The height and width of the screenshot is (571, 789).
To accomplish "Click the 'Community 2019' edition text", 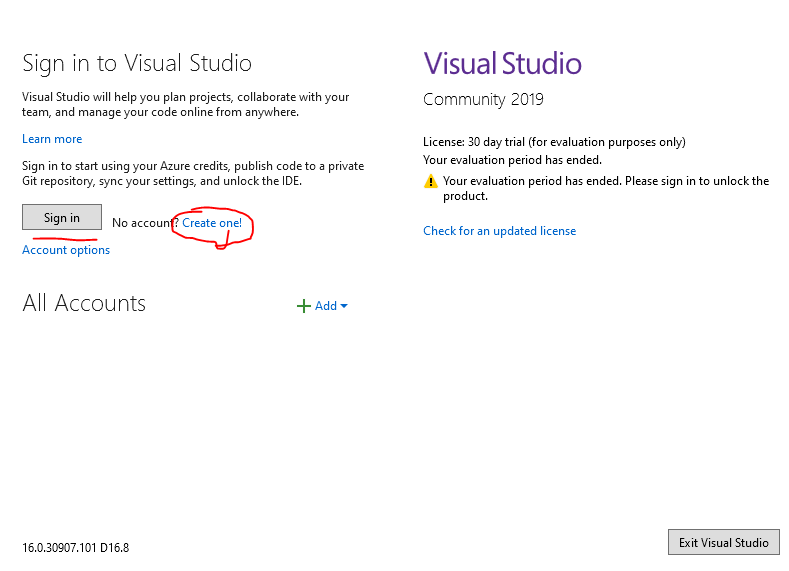I will pyautogui.click(x=483, y=99).
